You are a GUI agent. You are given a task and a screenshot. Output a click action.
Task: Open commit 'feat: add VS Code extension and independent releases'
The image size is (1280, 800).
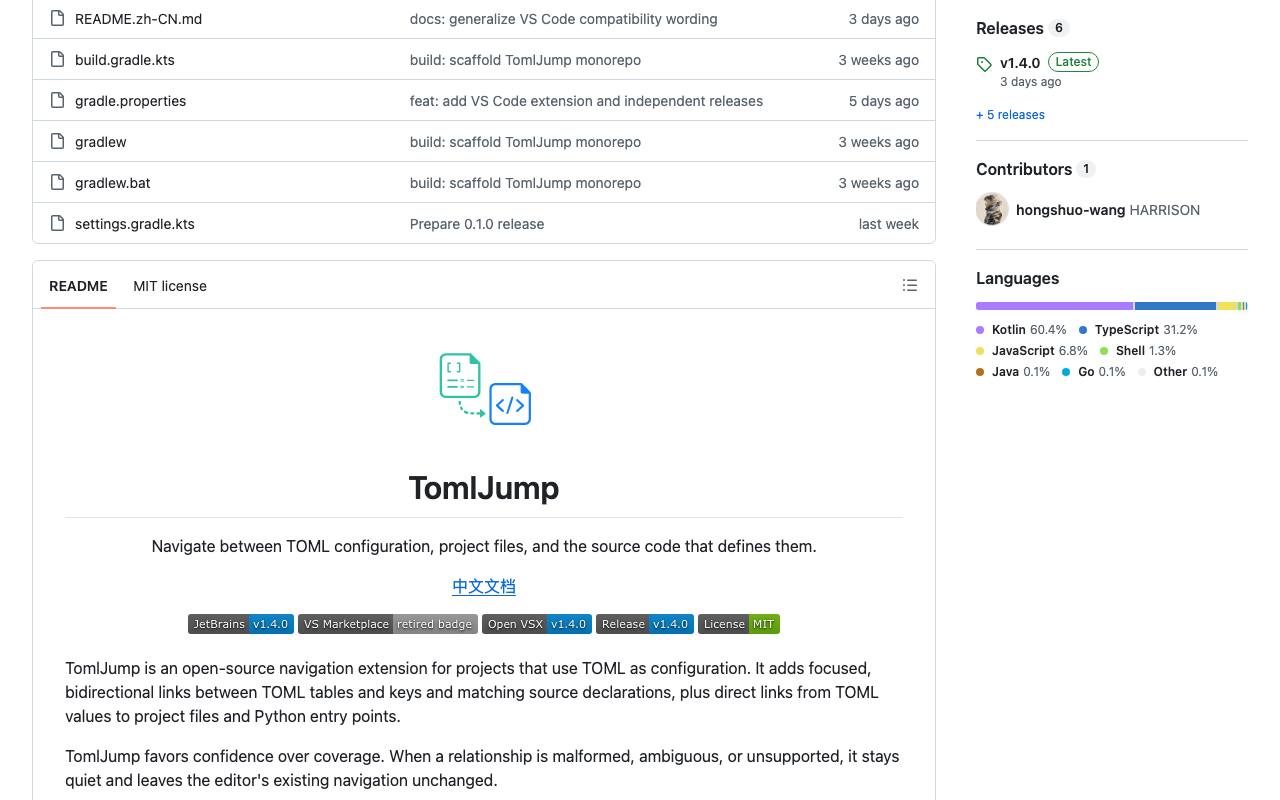pyautogui.click(x=586, y=101)
